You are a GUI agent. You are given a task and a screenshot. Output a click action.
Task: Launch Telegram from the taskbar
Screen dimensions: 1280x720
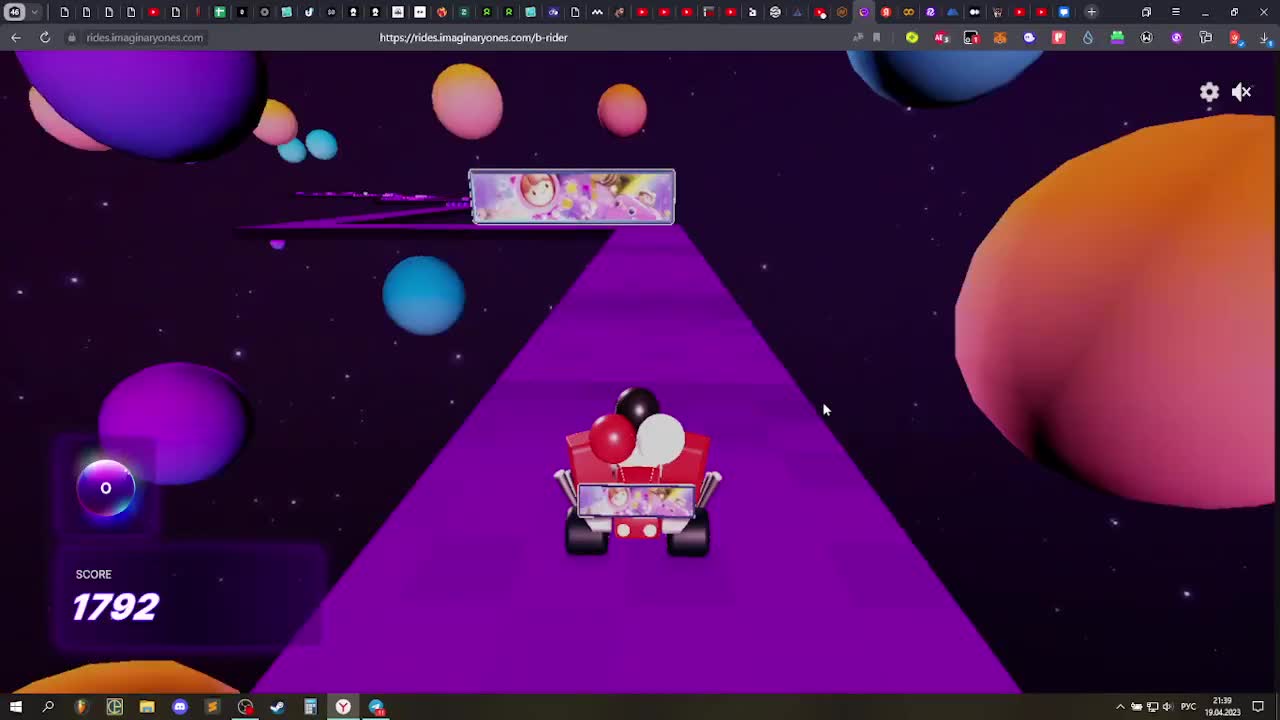[376, 707]
